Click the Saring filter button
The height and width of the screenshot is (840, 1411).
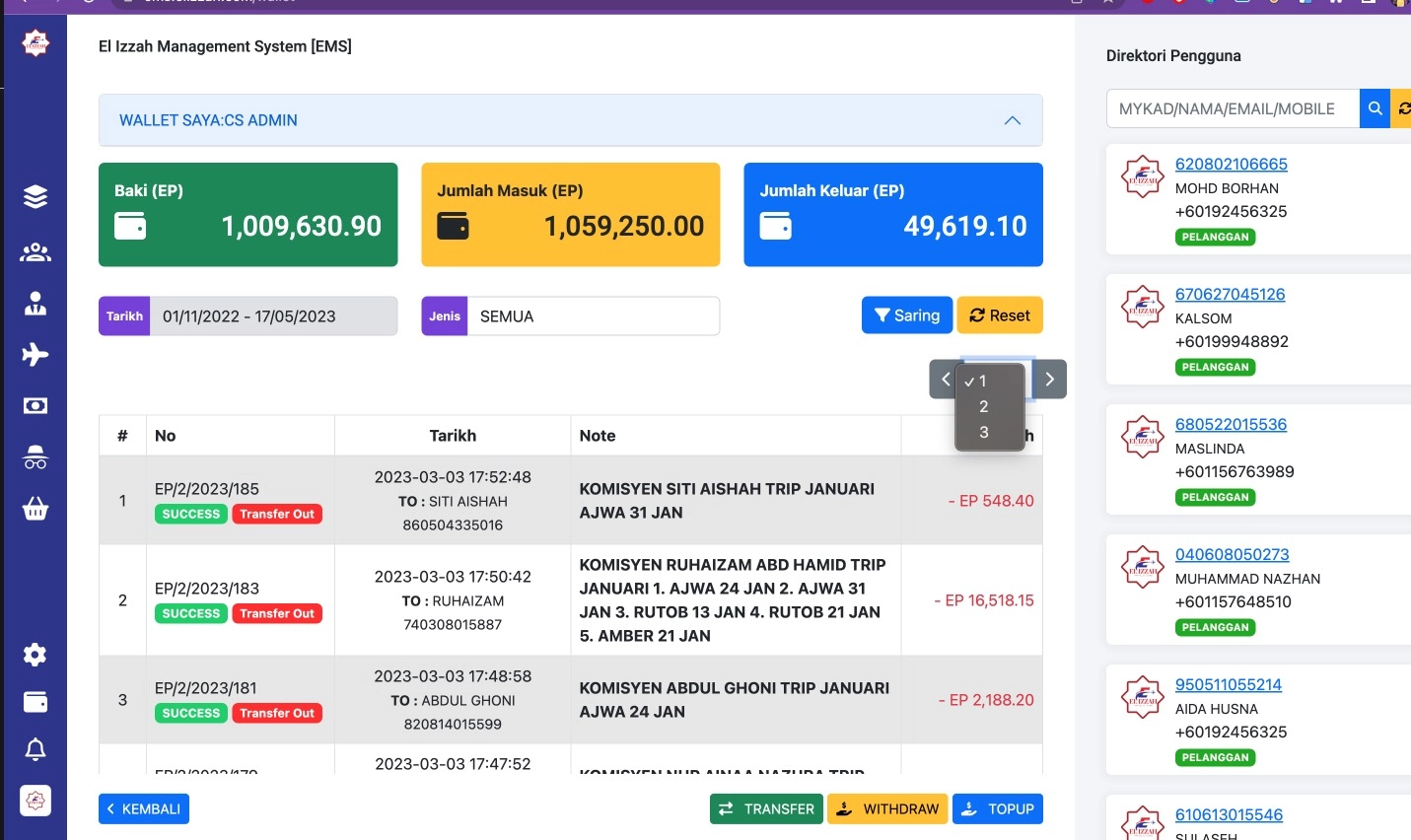(906, 315)
